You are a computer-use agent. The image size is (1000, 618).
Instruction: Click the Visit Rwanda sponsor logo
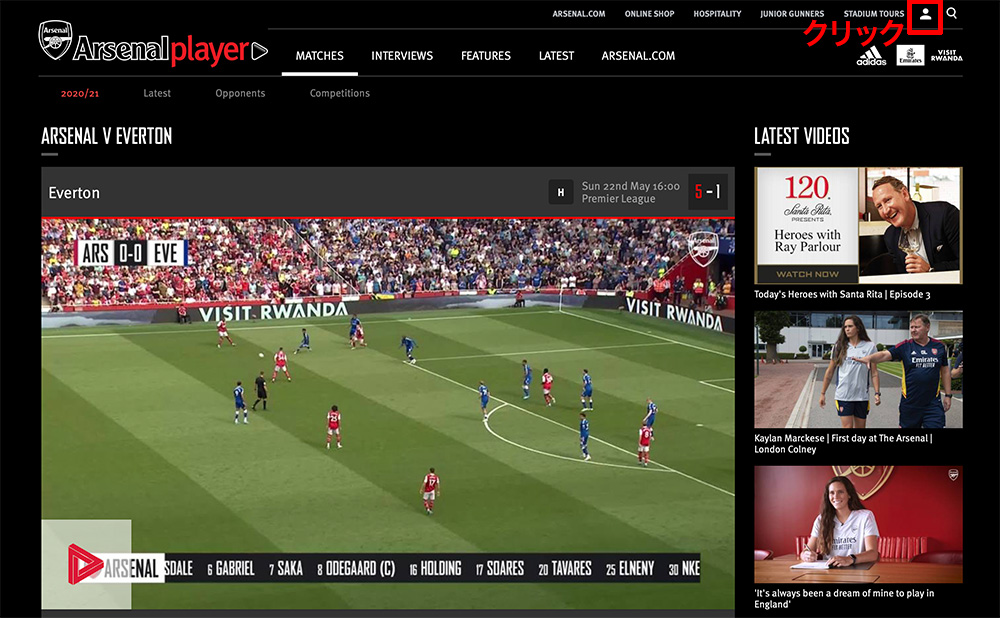click(x=946, y=55)
